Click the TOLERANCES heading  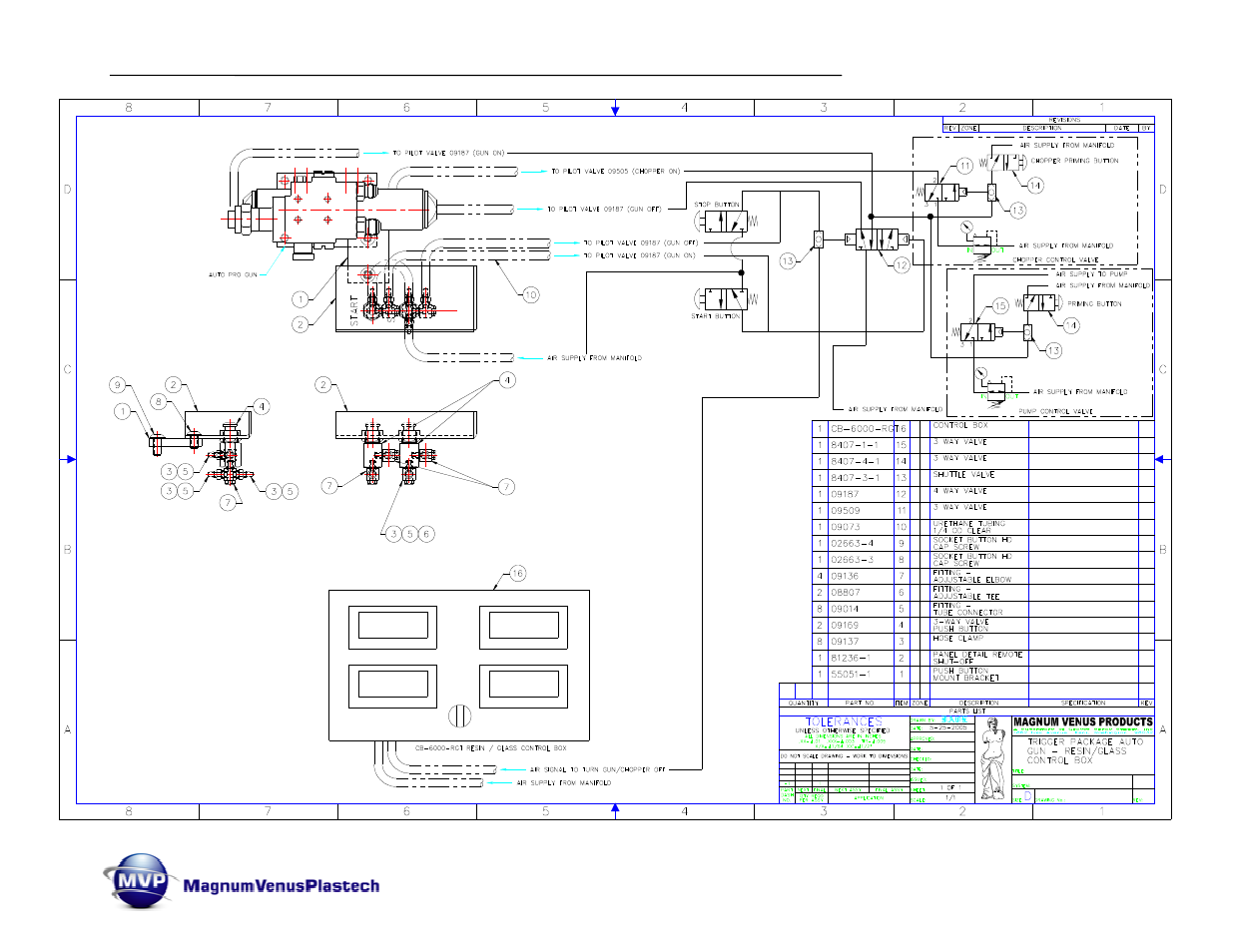[844, 721]
